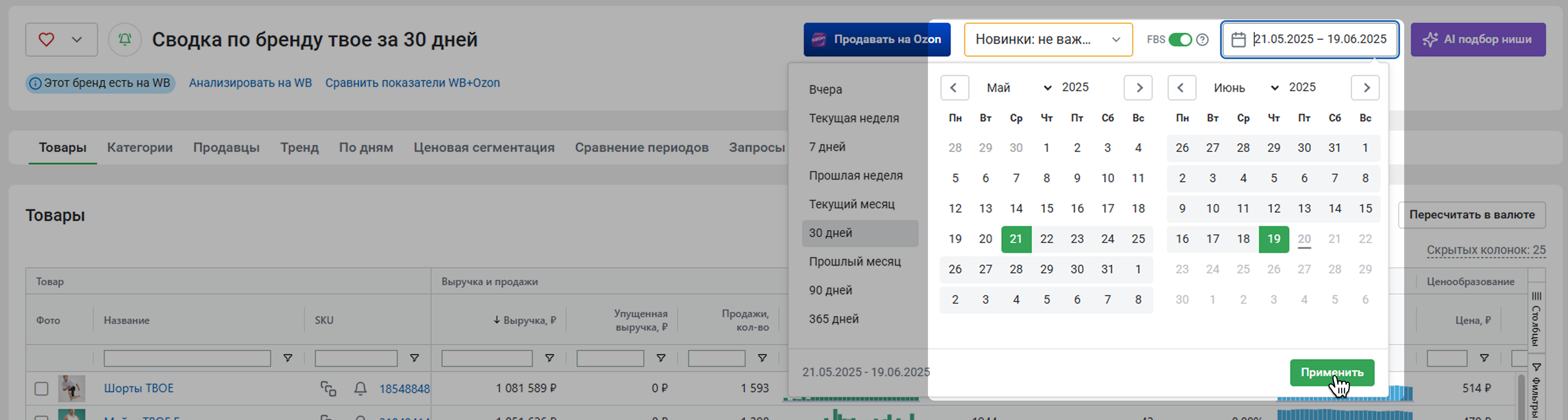This screenshot has width=1568, height=420.
Task: Click the Фильтры side panel funnel icon
Action: pos(1537,367)
